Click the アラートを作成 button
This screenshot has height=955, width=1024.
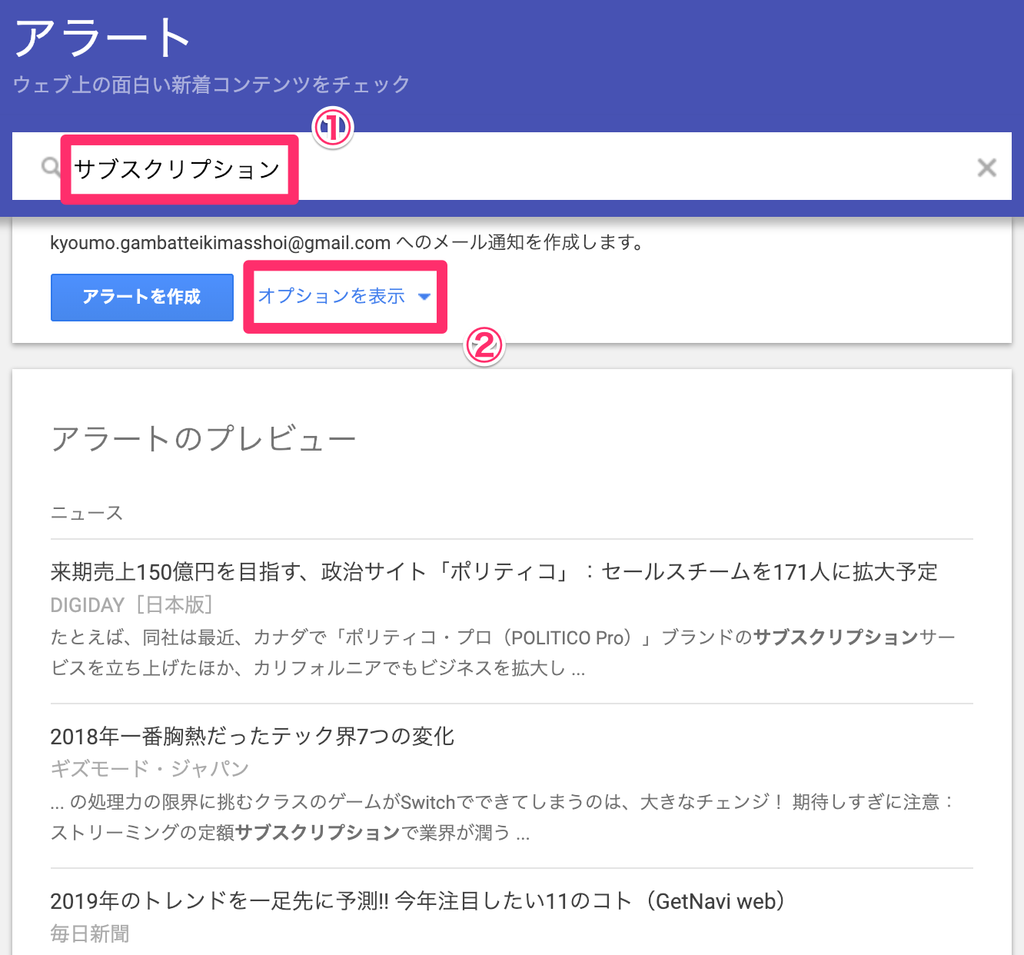142,297
